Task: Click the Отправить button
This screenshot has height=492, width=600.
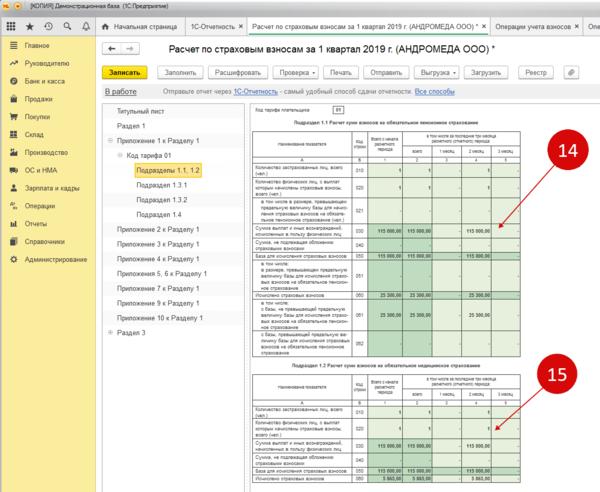Action: pos(386,72)
